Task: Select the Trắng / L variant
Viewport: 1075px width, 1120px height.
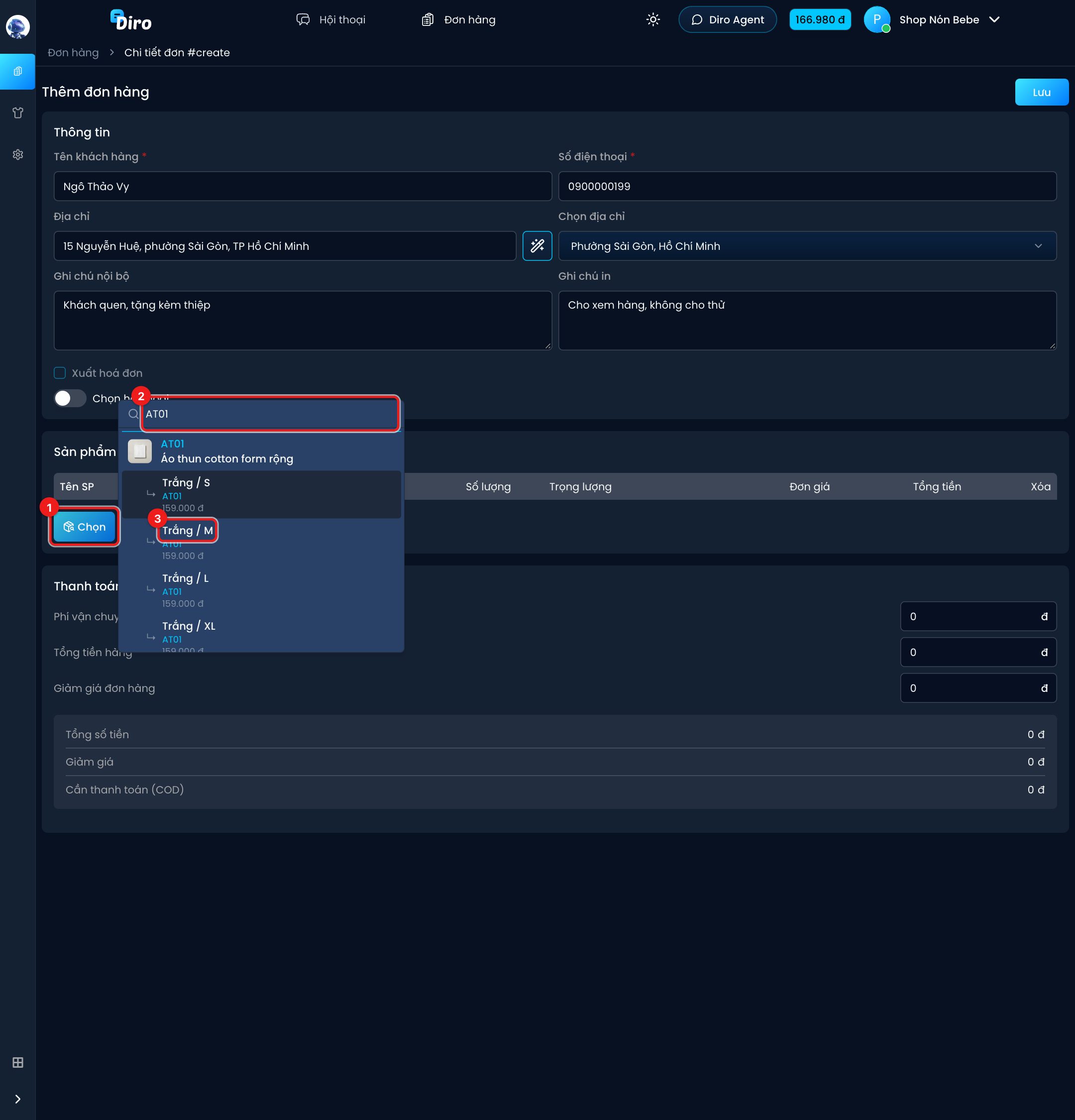Action: click(x=261, y=590)
